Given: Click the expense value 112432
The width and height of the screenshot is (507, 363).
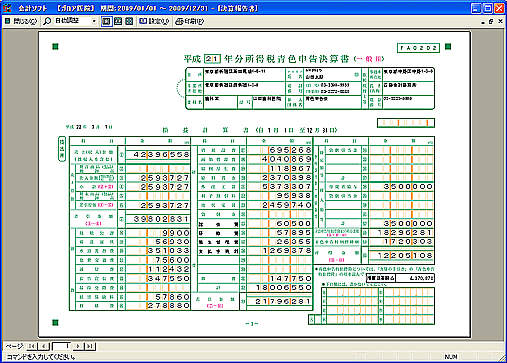Looking at the screenshot, I should pyautogui.click(x=169, y=269).
